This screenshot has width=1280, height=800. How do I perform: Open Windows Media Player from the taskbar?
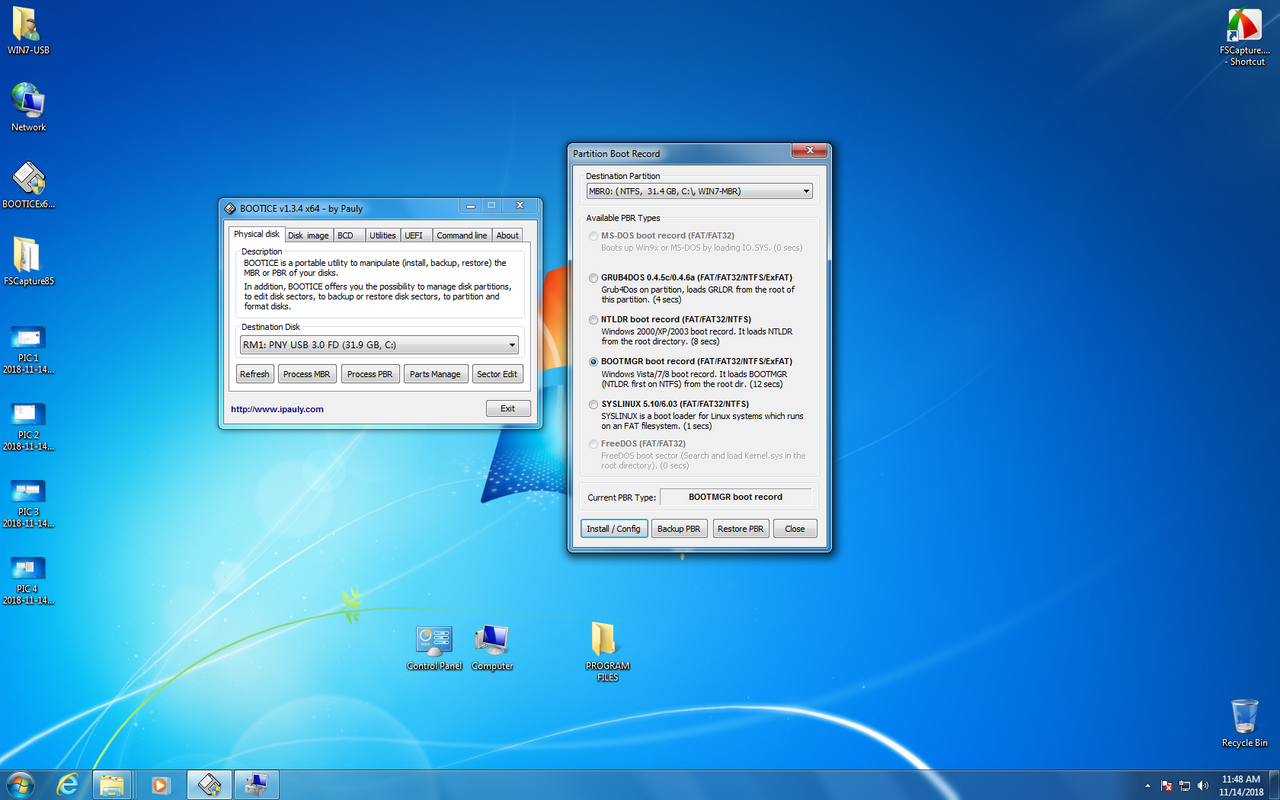pos(158,785)
